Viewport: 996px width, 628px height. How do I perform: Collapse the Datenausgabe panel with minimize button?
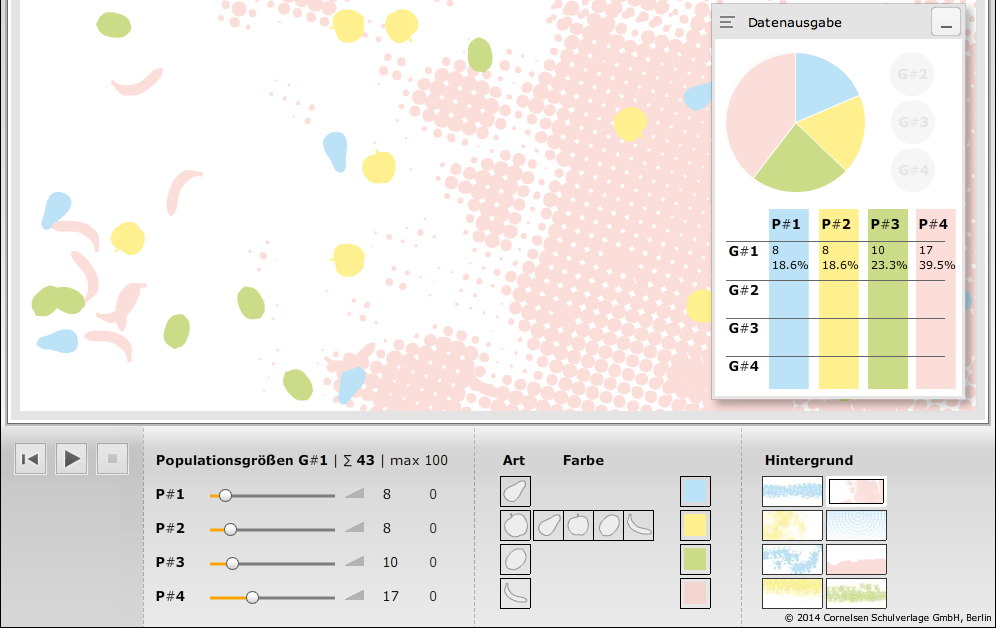coord(946,22)
